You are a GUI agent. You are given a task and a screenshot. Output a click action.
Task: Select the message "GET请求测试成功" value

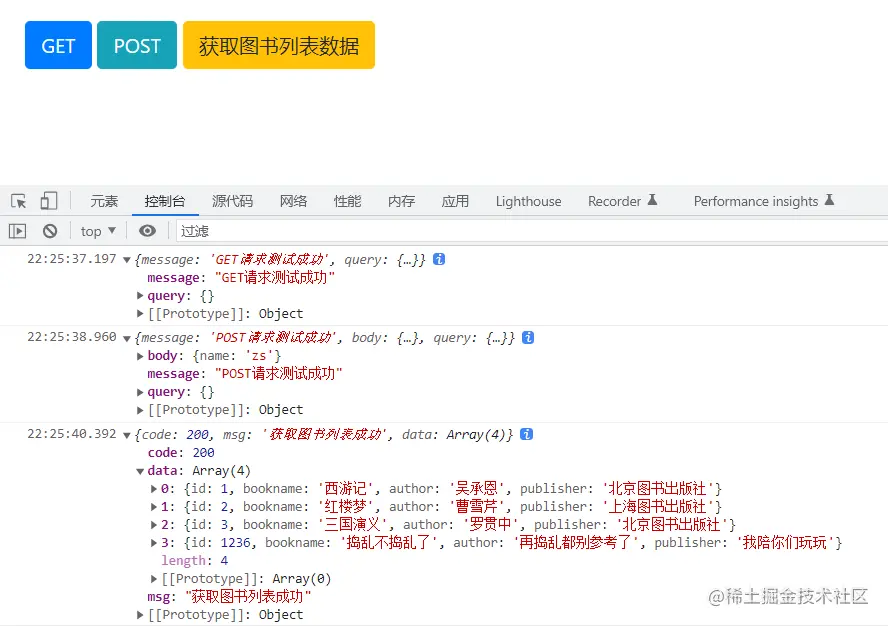click(x=275, y=278)
